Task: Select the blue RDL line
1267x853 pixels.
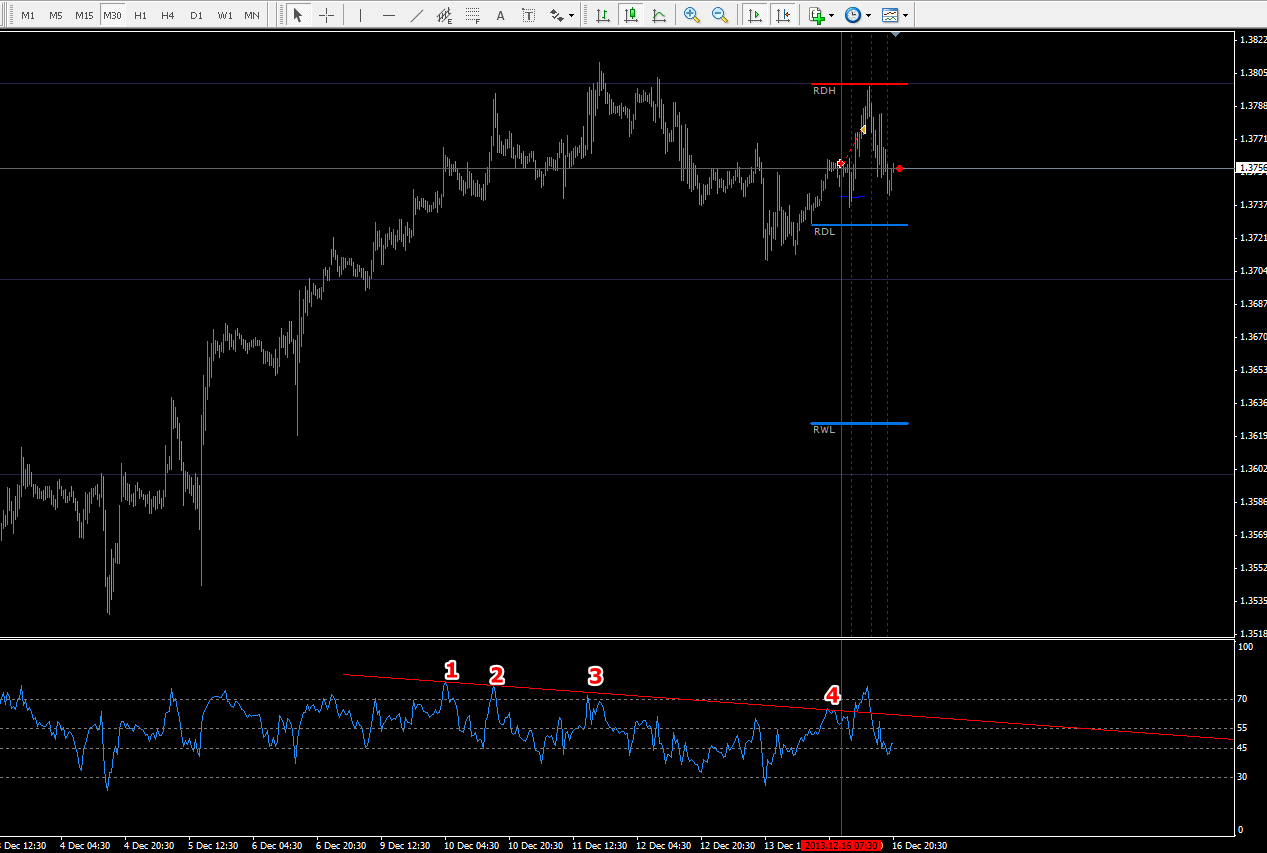Action: point(860,225)
